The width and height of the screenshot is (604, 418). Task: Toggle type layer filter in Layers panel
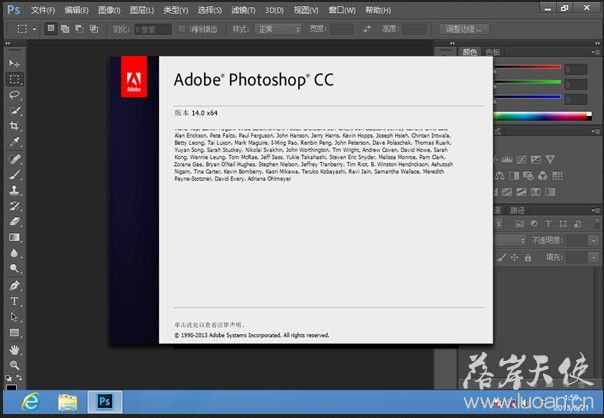[548, 224]
